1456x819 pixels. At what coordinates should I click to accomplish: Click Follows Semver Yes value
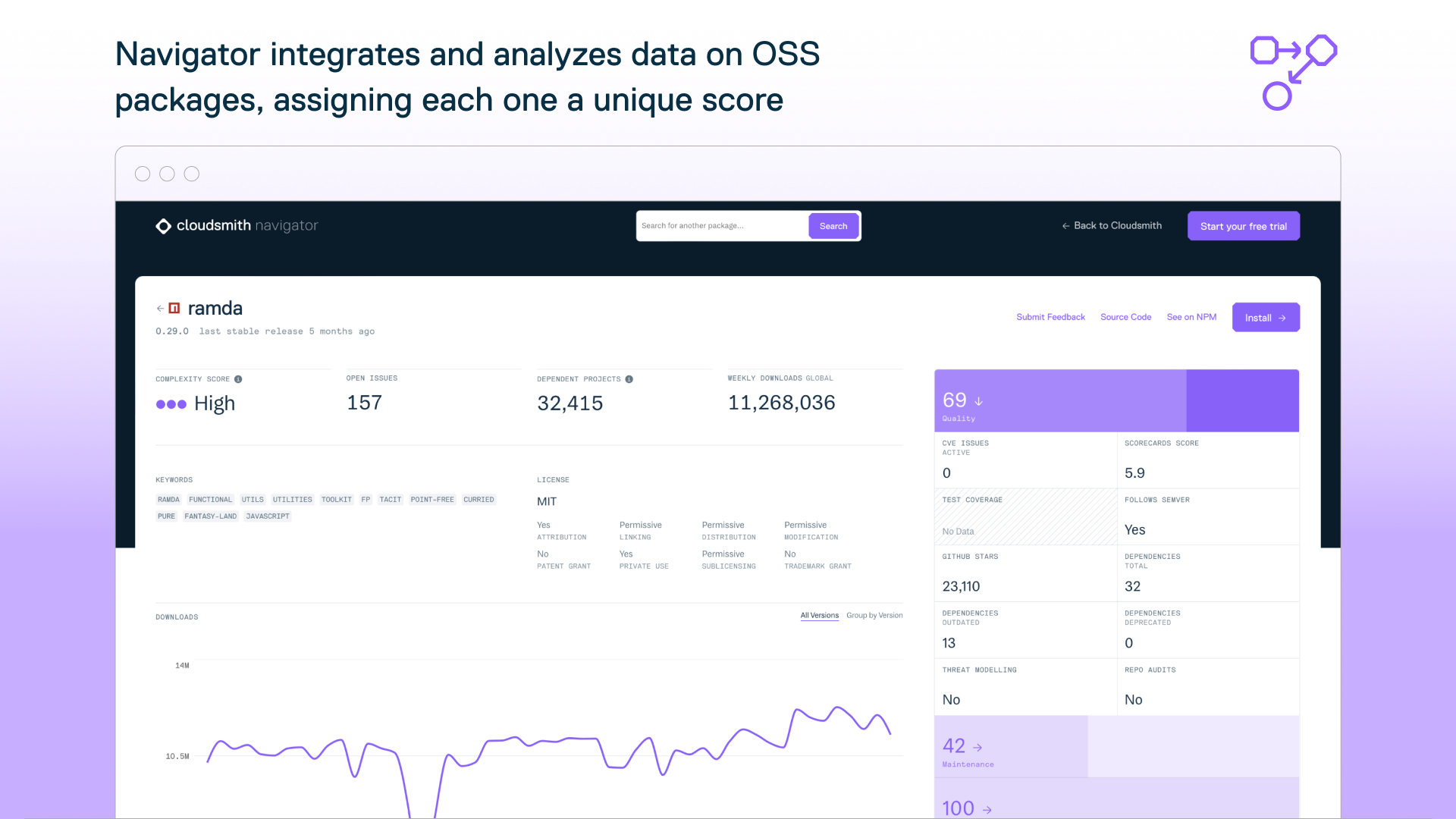coord(1135,530)
